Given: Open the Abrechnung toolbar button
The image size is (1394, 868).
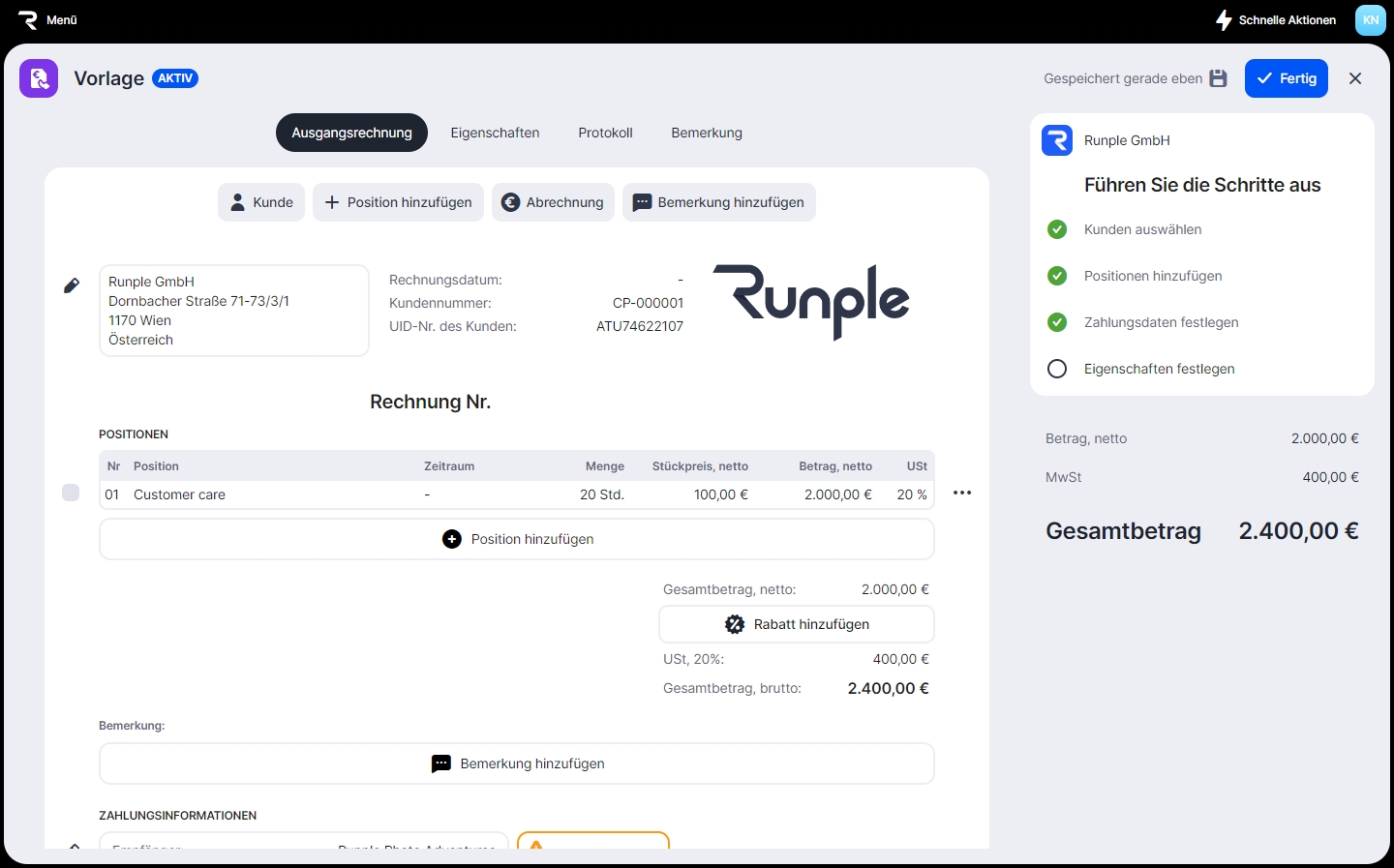Looking at the screenshot, I should pyautogui.click(x=553, y=202).
